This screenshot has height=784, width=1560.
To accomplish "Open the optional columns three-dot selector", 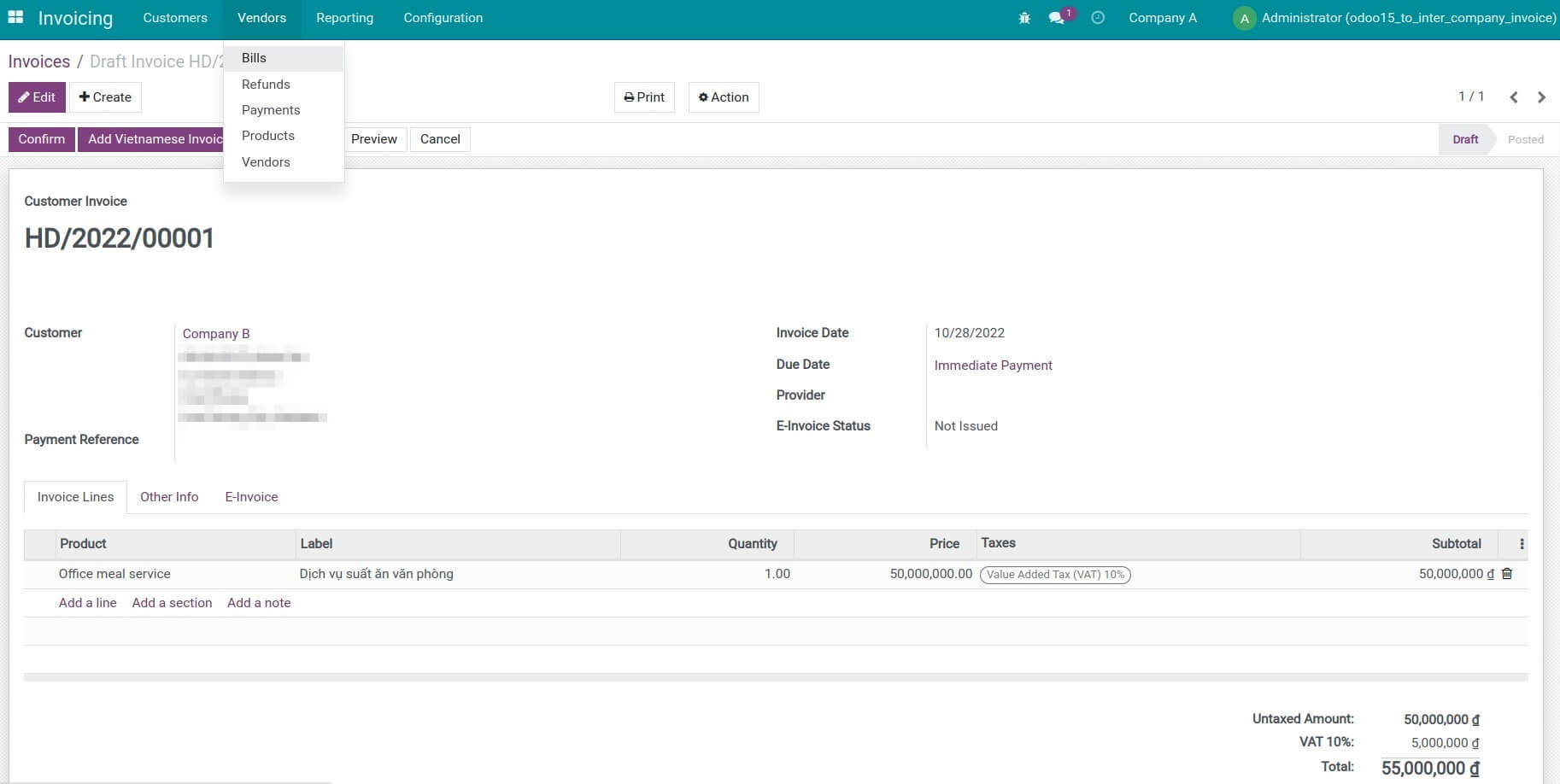I will point(1521,543).
